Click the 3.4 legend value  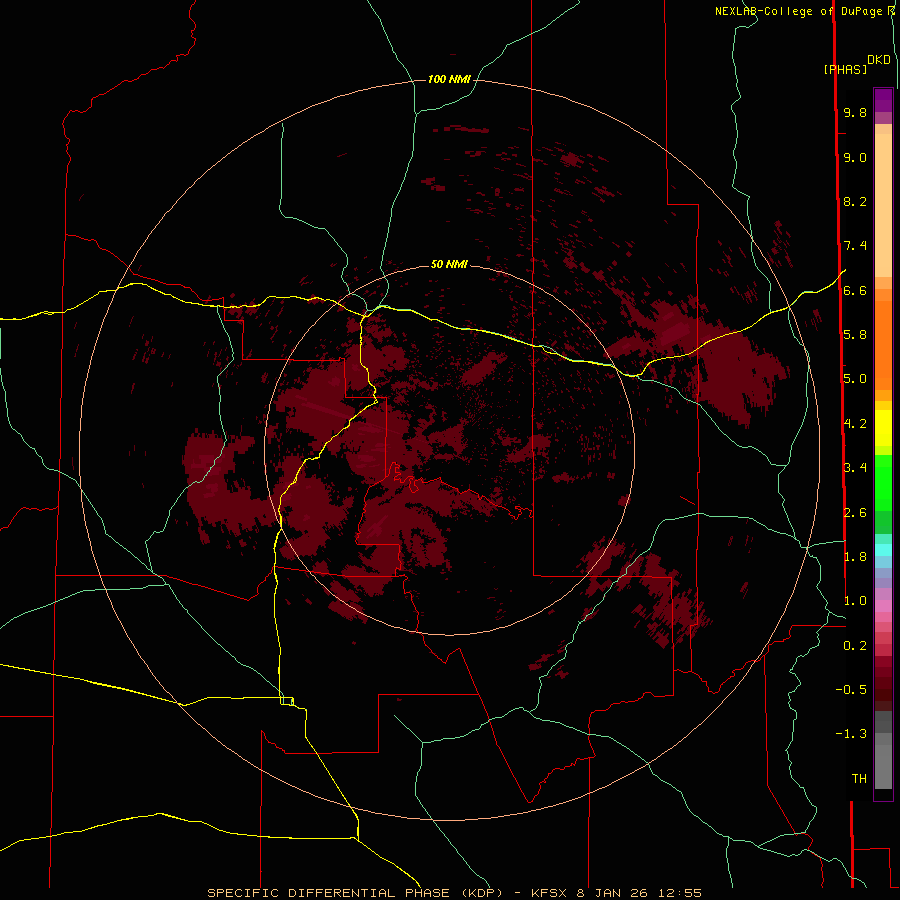[855, 468]
